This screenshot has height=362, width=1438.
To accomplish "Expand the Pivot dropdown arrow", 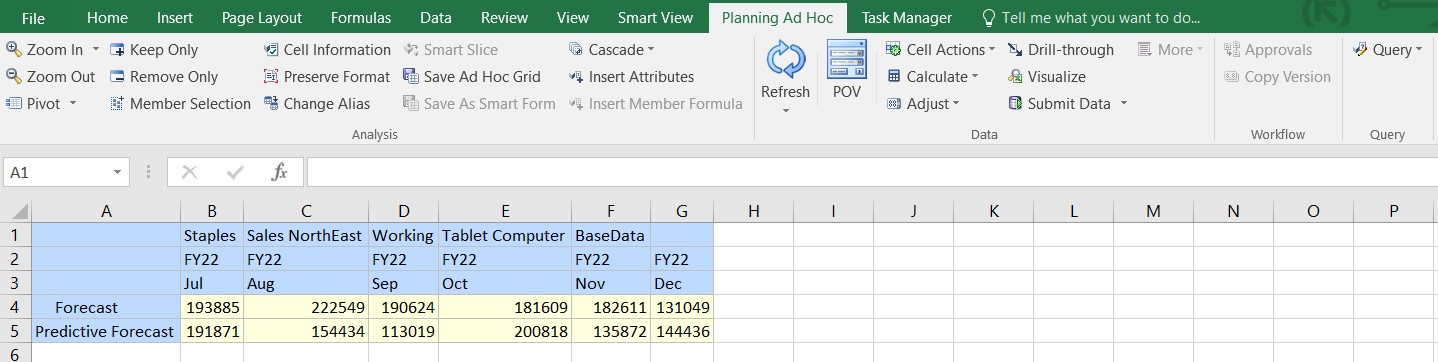I will point(73,103).
